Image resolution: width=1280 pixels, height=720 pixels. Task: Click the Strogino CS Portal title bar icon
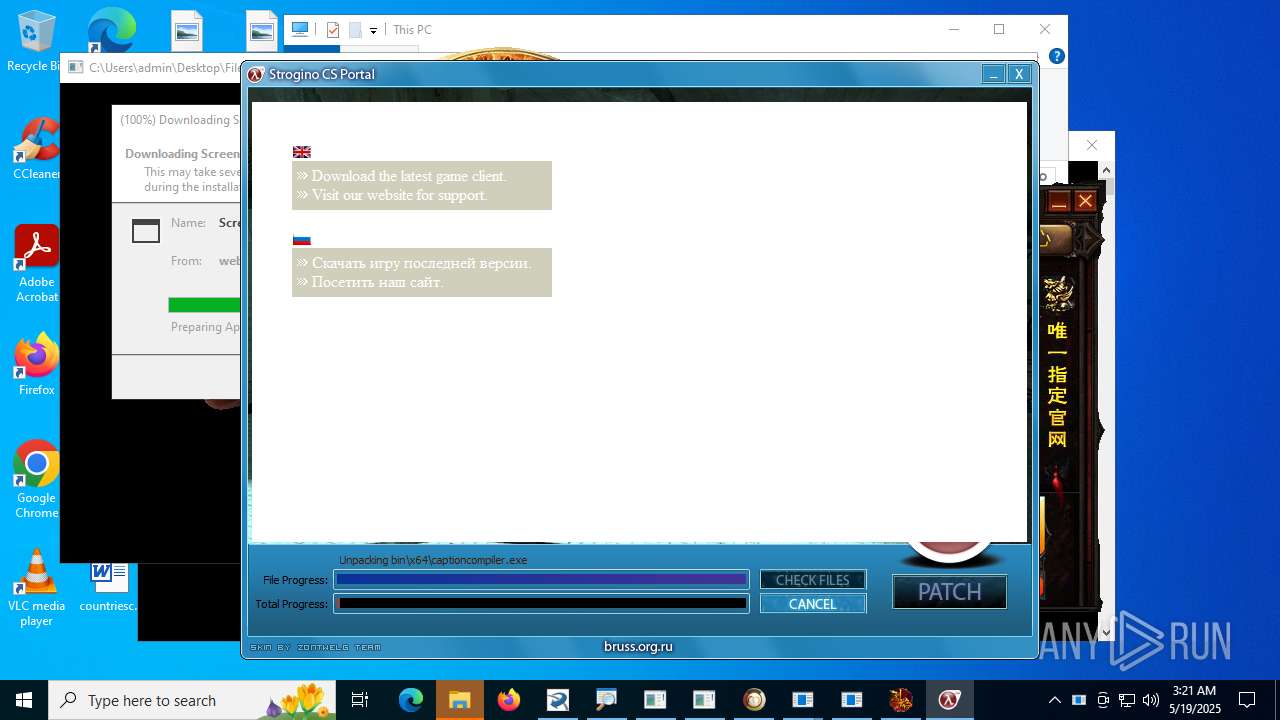256,74
